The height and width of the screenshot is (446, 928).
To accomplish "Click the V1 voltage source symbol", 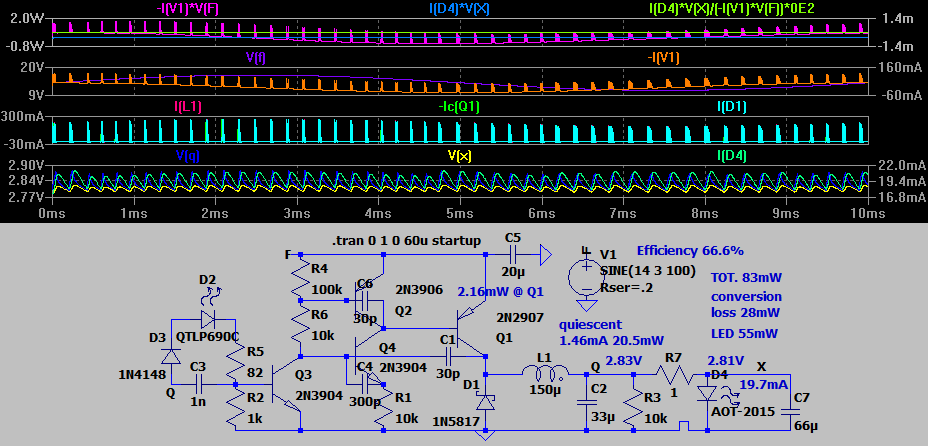I will click(585, 275).
